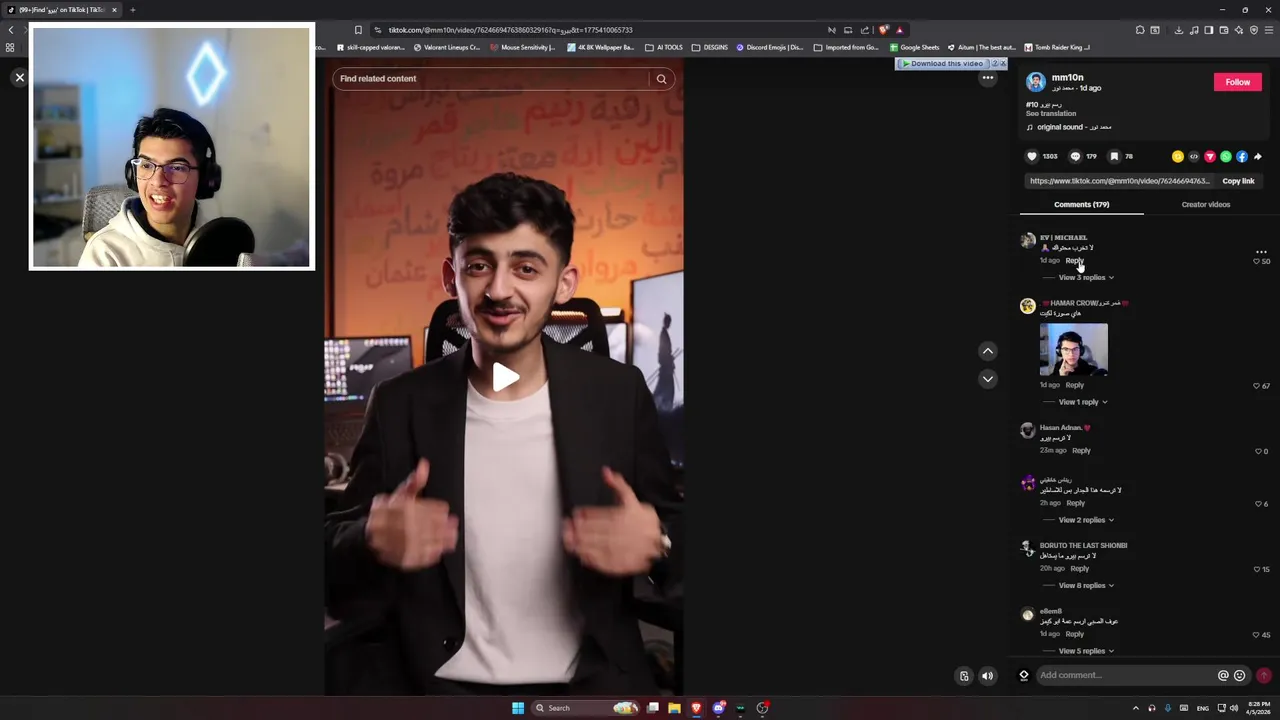This screenshot has height=720, width=1280.
Task: Like BORUTO THE LAST SHIONBI comment heart showing 15
Action: coord(1257,569)
